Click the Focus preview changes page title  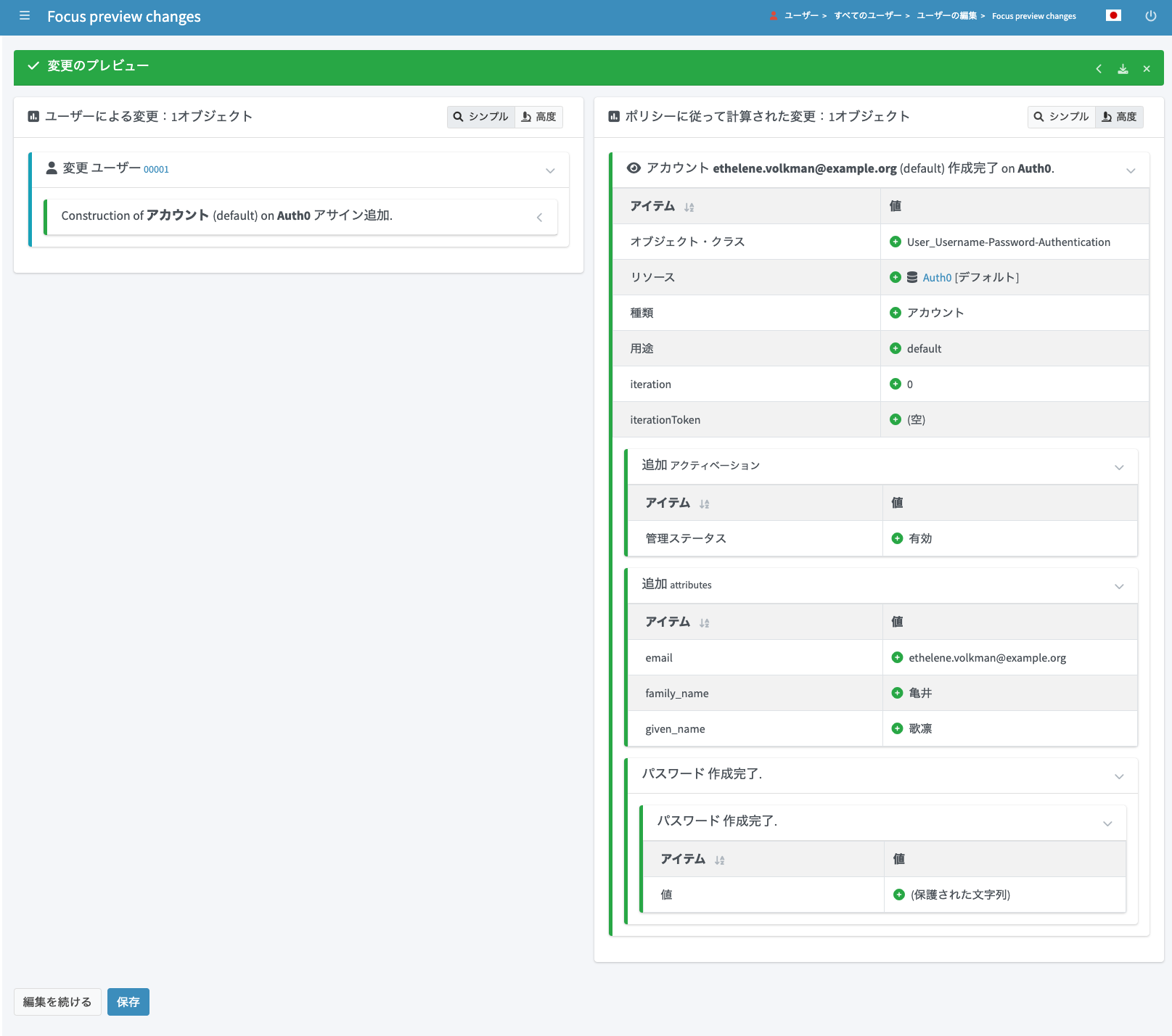(x=124, y=16)
